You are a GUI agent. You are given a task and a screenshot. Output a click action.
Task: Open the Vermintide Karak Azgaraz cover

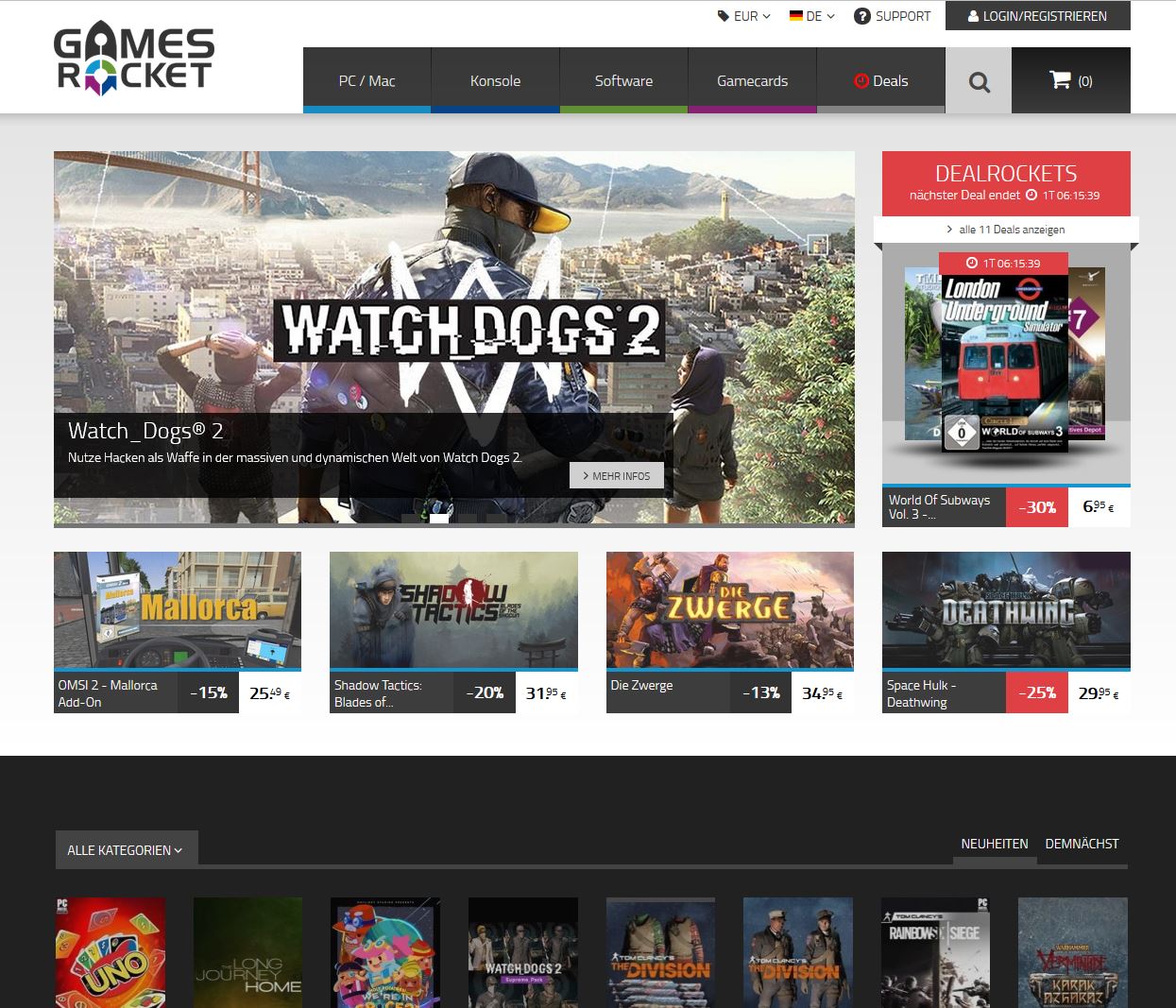pos(1073,952)
